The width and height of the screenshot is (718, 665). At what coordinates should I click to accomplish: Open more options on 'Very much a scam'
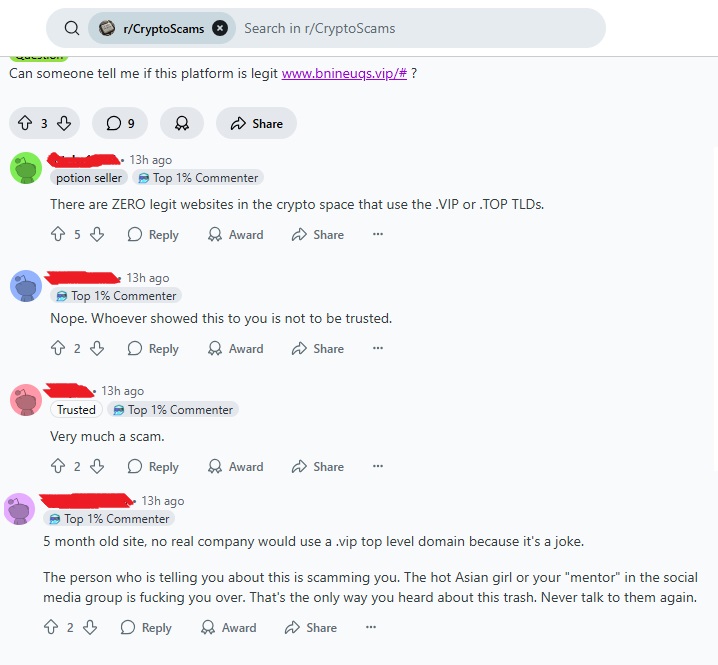378,466
